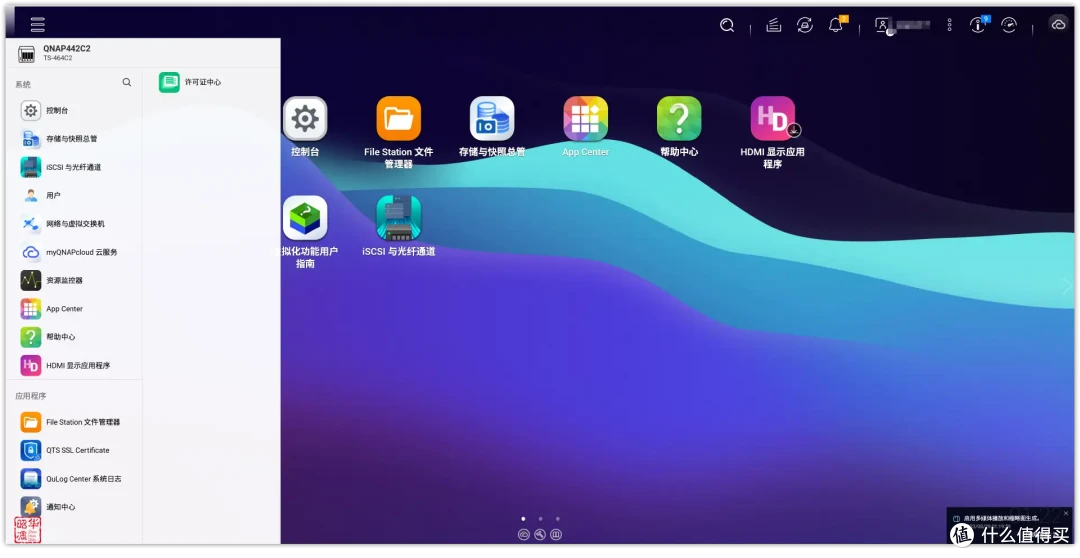This screenshot has height=558, width=1080.
Task: Open the user account menu
Action: tap(902, 25)
